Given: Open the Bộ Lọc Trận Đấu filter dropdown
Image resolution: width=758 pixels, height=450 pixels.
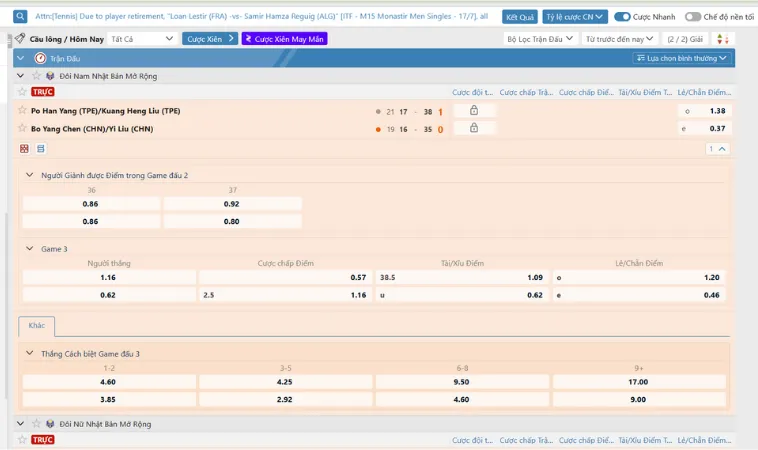Looking at the screenshot, I should 540,38.
